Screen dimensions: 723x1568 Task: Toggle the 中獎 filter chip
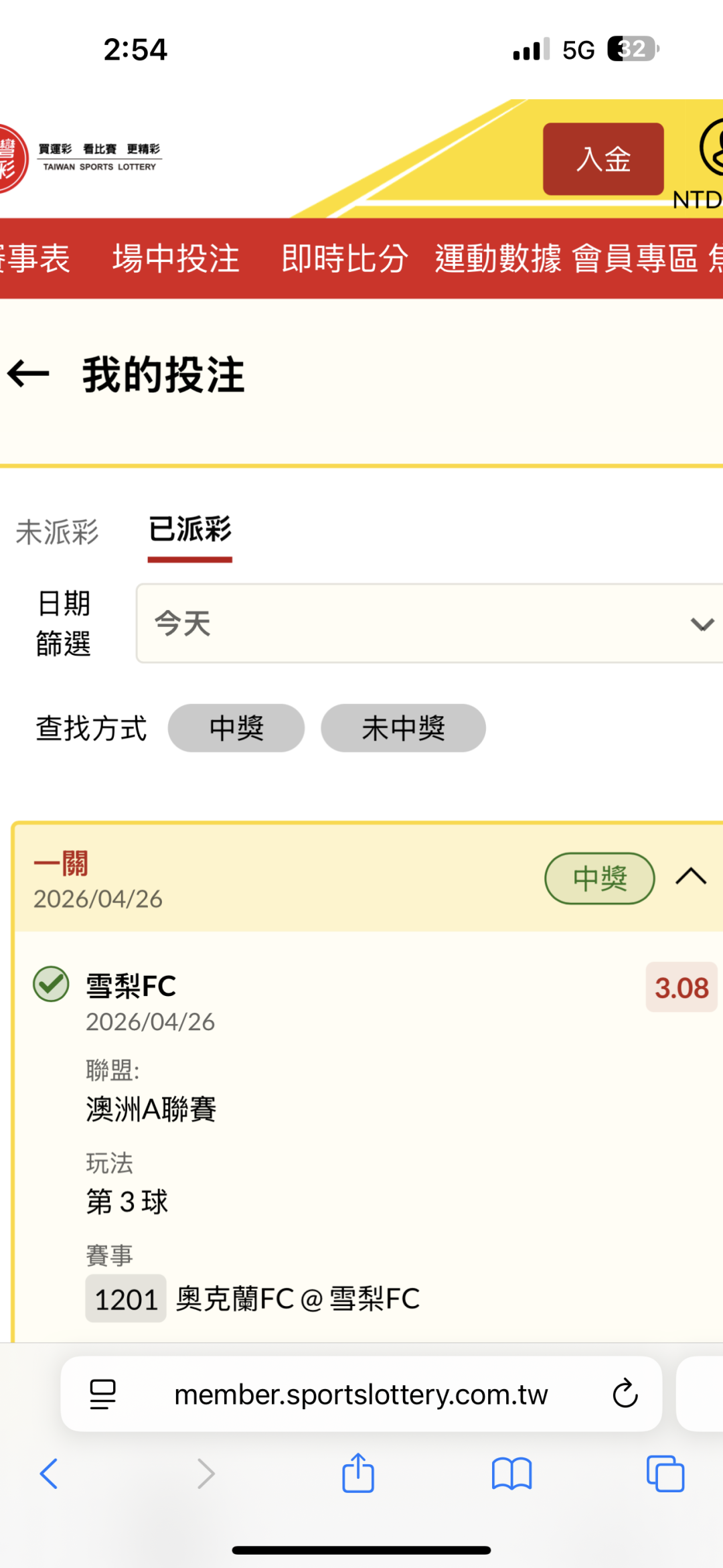[236, 728]
